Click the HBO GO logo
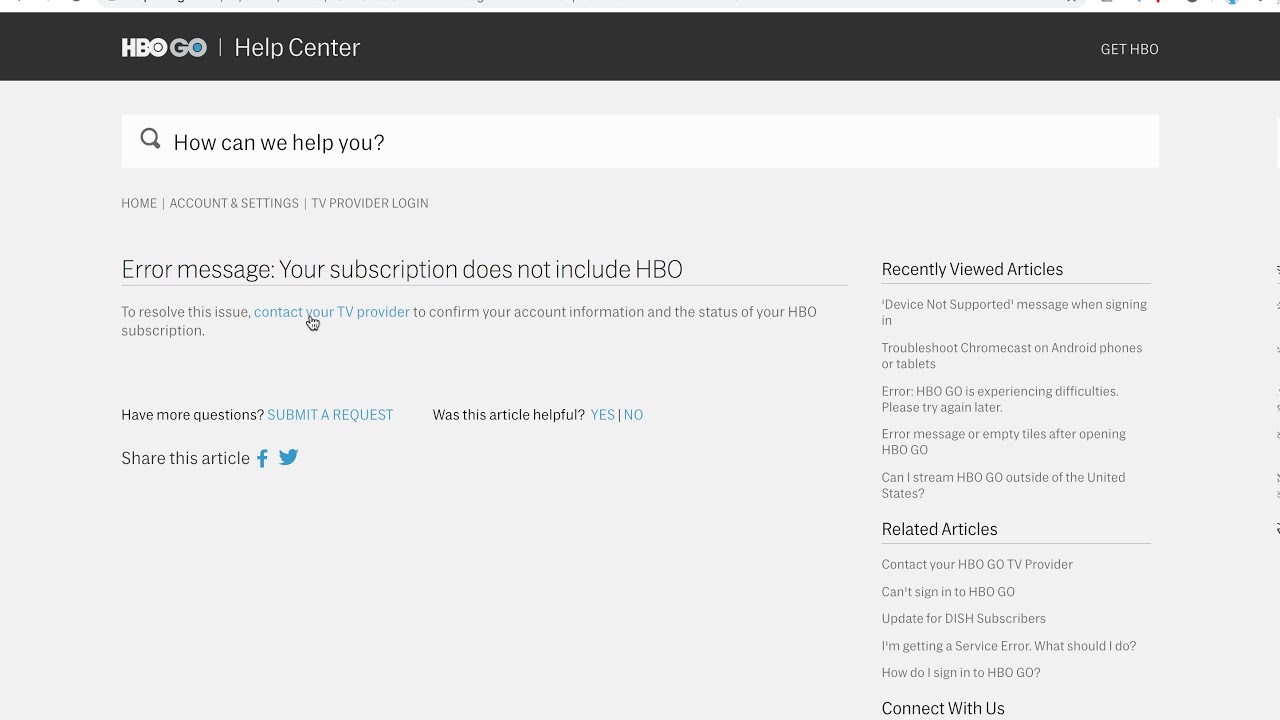The height and width of the screenshot is (720, 1280). (x=164, y=48)
